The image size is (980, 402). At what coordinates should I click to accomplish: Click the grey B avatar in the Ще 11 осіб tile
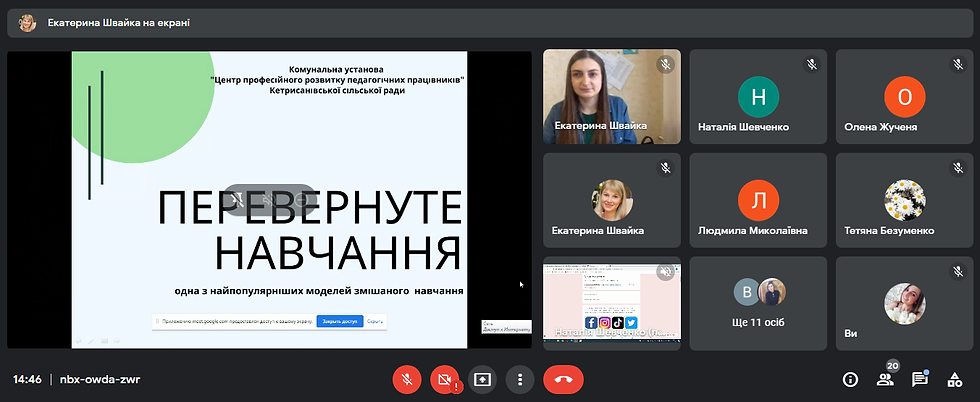746,292
